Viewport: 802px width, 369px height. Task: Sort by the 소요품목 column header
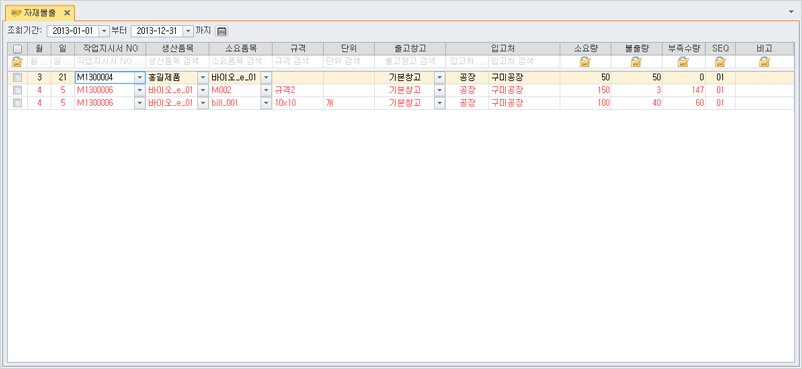(x=240, y=49)
